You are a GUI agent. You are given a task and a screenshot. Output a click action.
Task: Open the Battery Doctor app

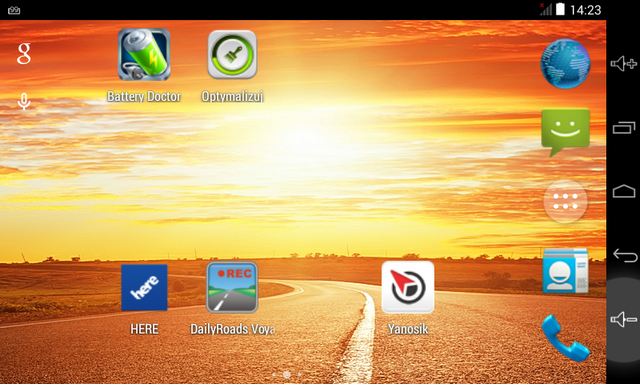pyautogui.click(x=144, y=55)
